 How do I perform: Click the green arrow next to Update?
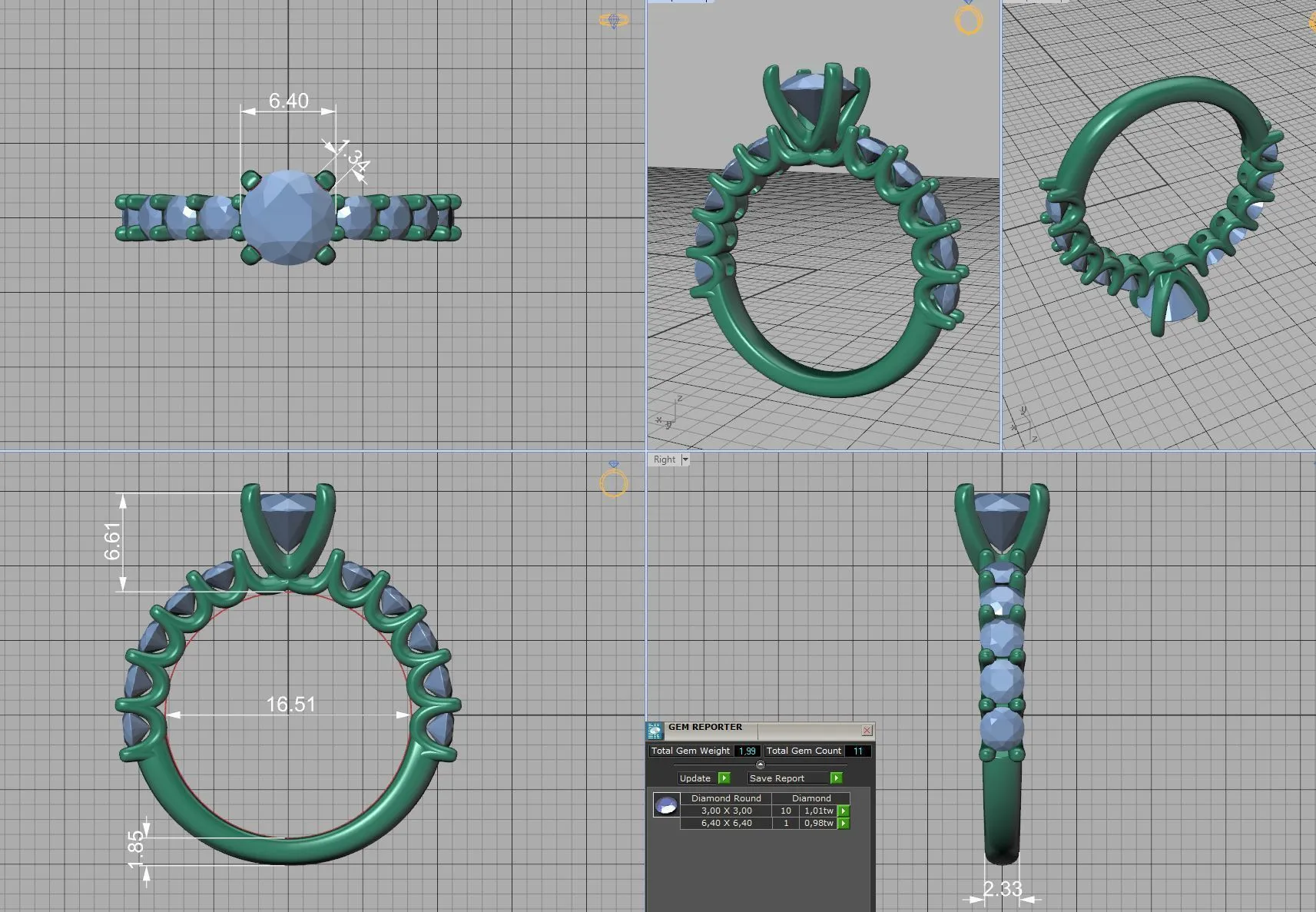pos(724,778)
